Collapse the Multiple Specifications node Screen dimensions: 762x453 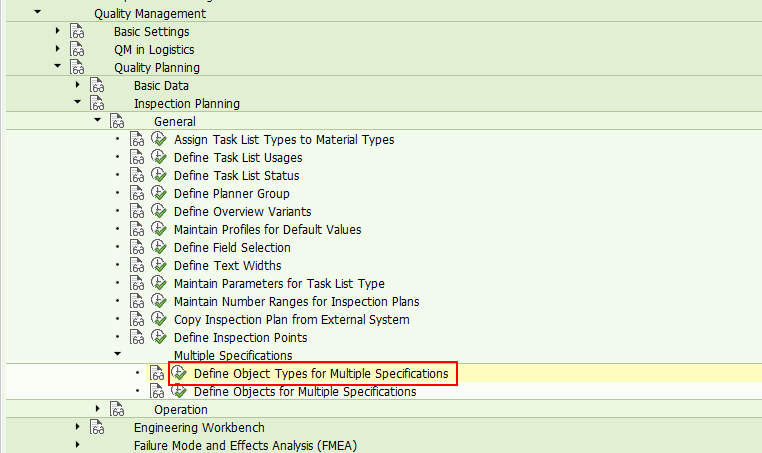(118, 356)
